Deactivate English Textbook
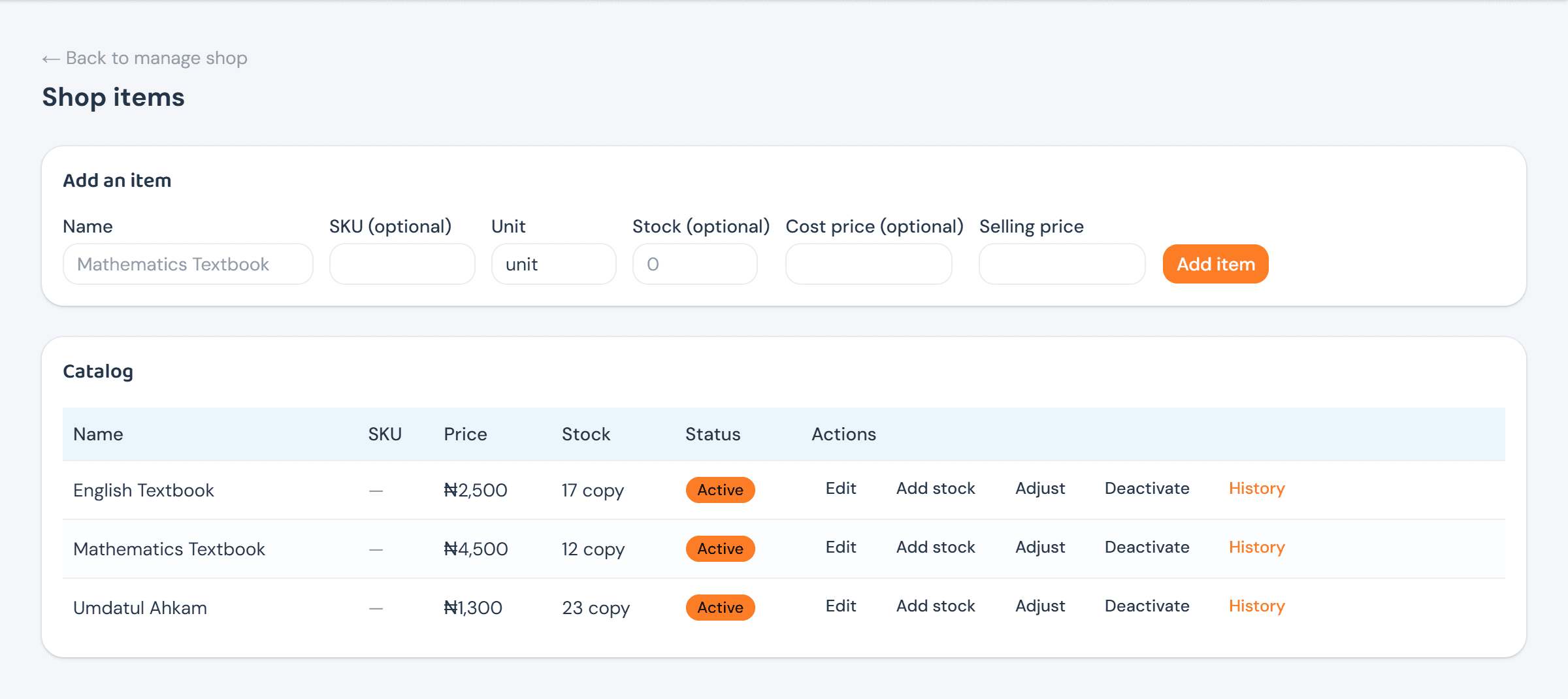The image size is (1568, 699). coord(1147,489)
